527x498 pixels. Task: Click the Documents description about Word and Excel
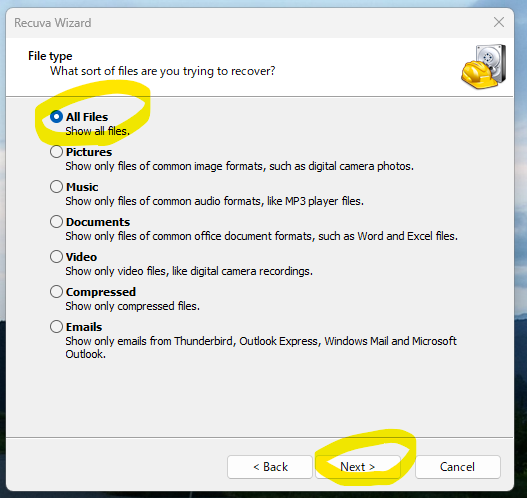point(261,236)
